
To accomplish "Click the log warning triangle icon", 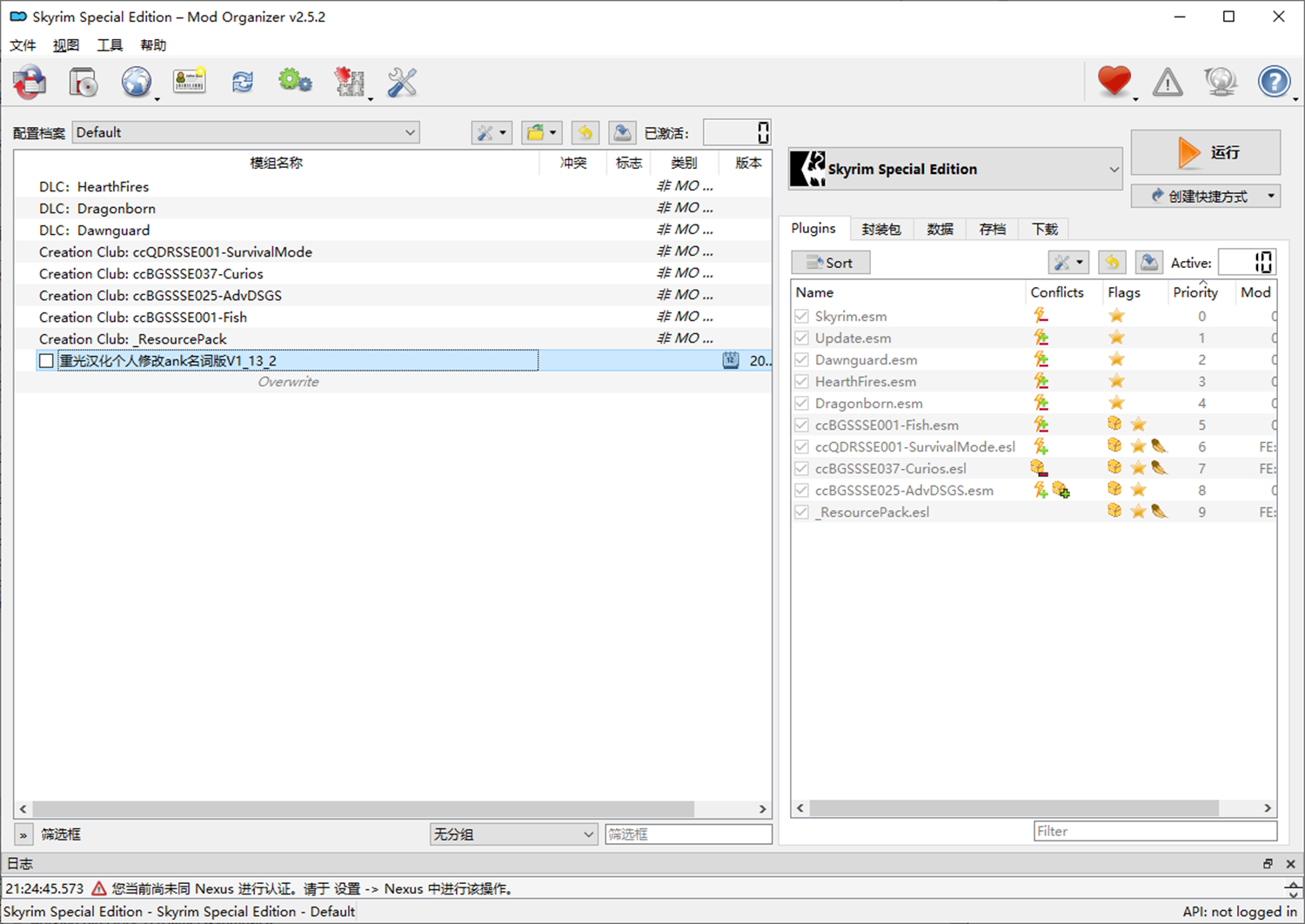I will coord(99,888).
